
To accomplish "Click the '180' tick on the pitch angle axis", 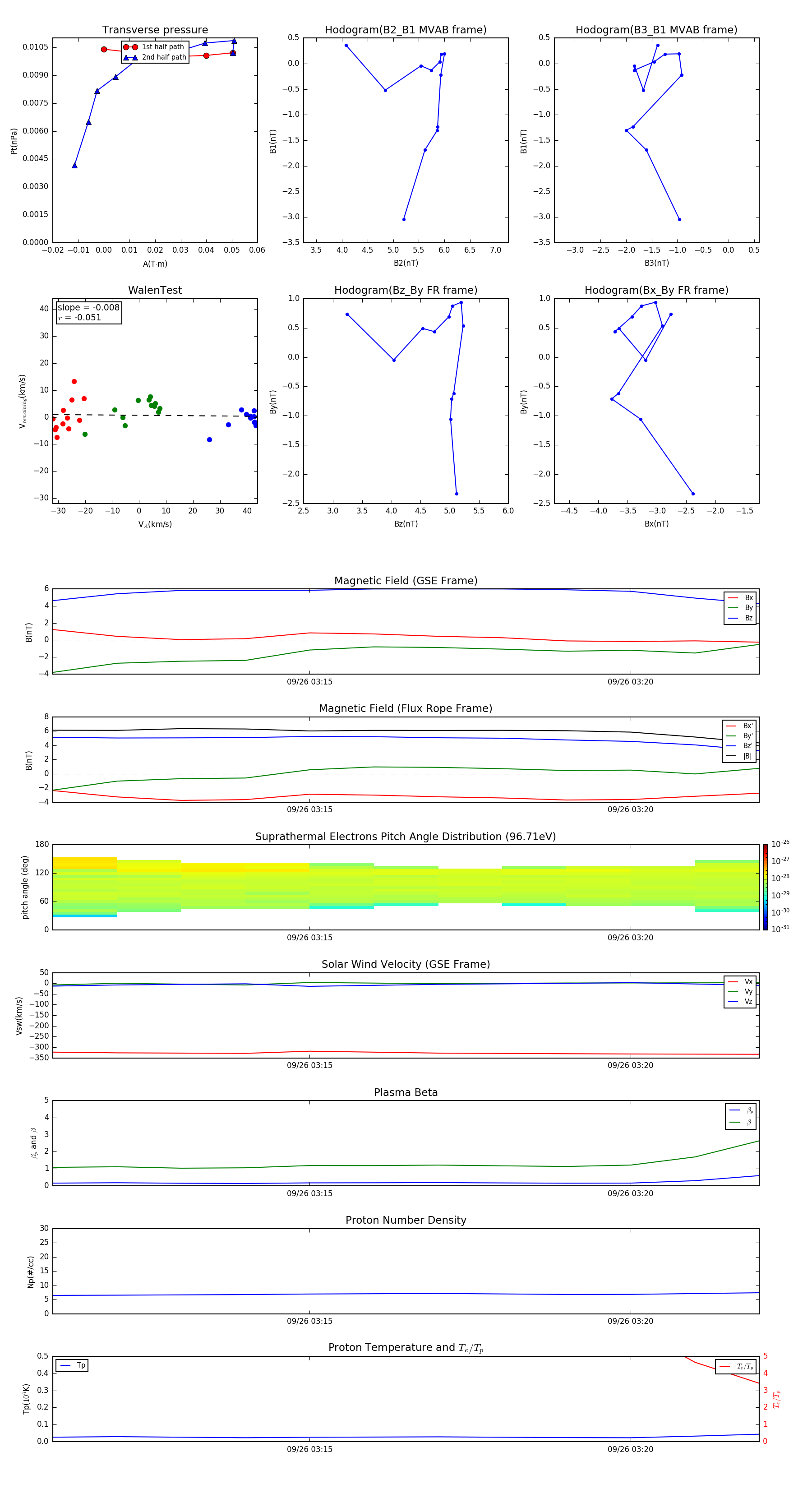I will 42,845.
